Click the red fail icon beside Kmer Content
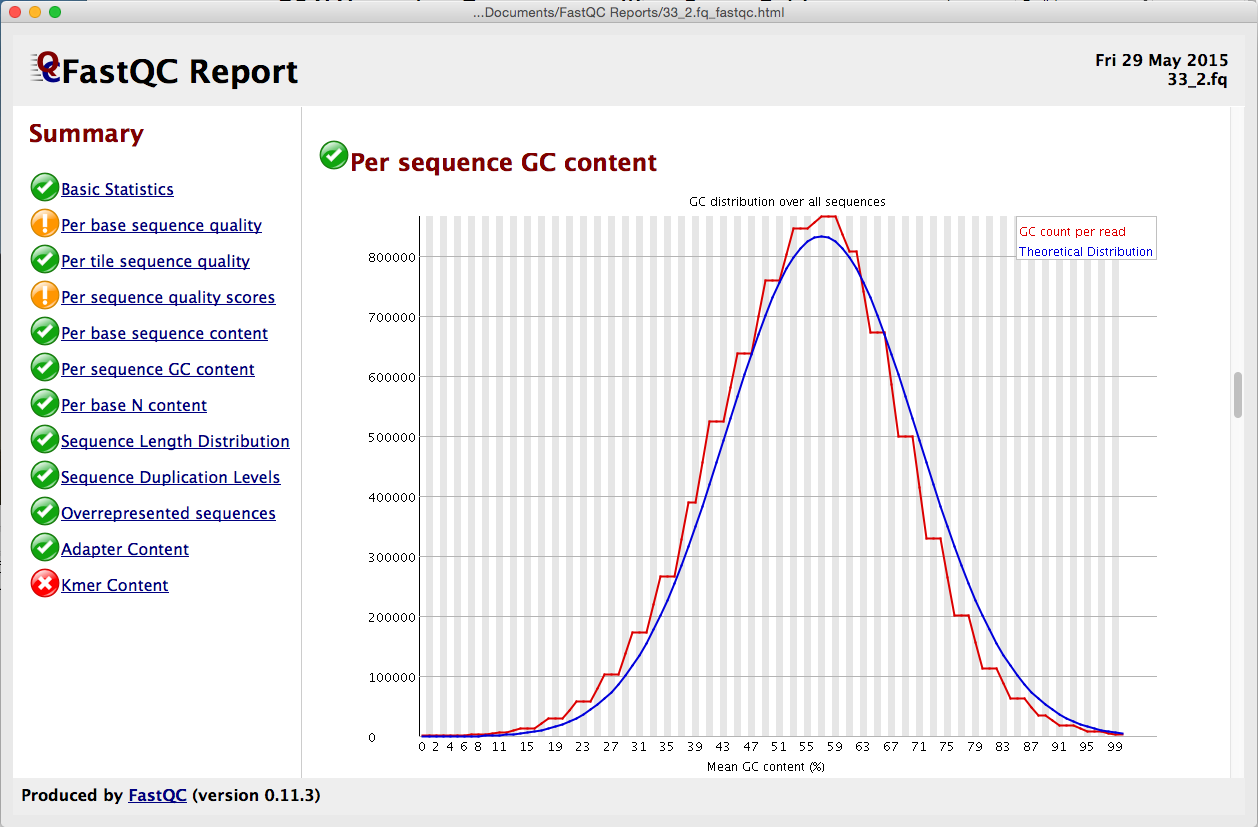Screen dimensions: 1258x827 pos(44,584)
